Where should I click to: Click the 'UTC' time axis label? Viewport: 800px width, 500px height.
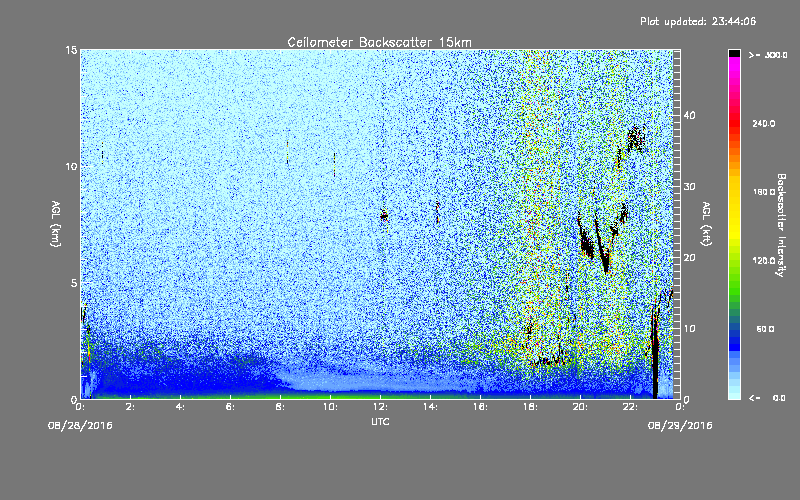pos(380,421)
